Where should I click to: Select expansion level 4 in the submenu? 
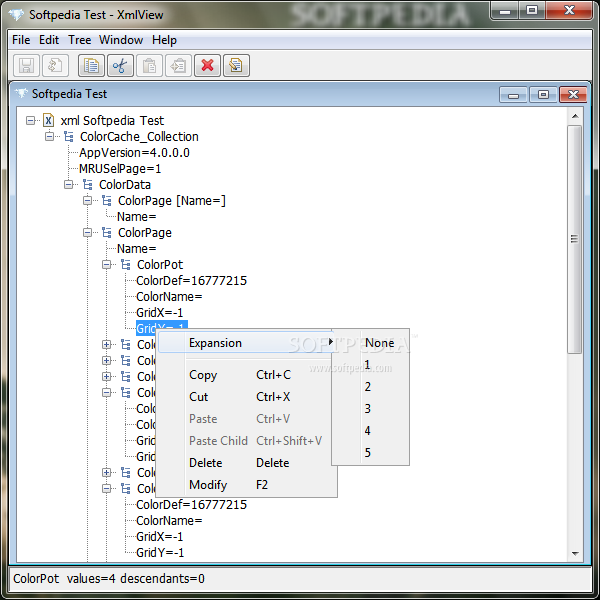[x=371, y=431]
